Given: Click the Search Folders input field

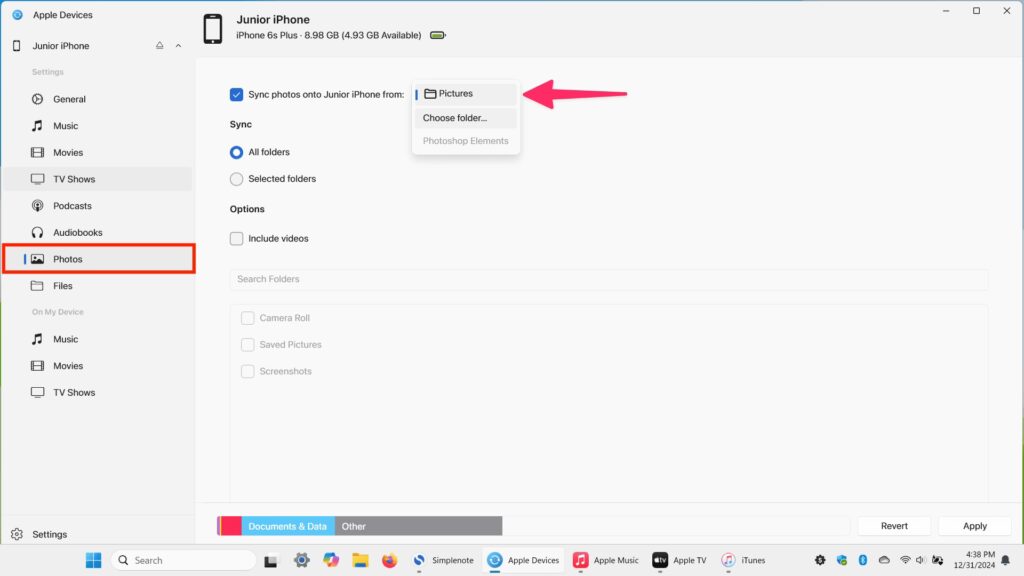Looking at the screenshot, I should tap(608, 279).
